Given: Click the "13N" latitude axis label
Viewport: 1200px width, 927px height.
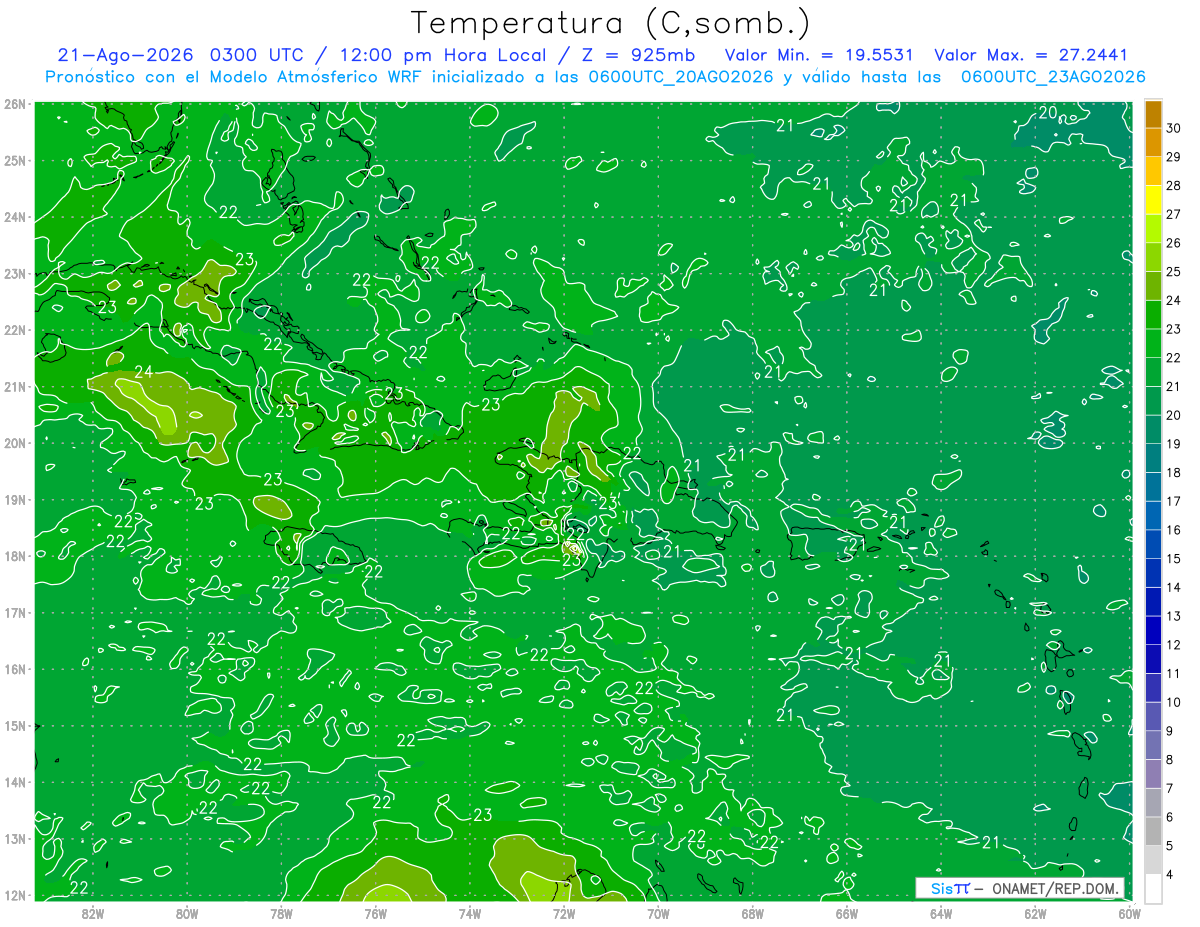Looking at the screenshot, I should pyautogui.click(x=16, y=838).
